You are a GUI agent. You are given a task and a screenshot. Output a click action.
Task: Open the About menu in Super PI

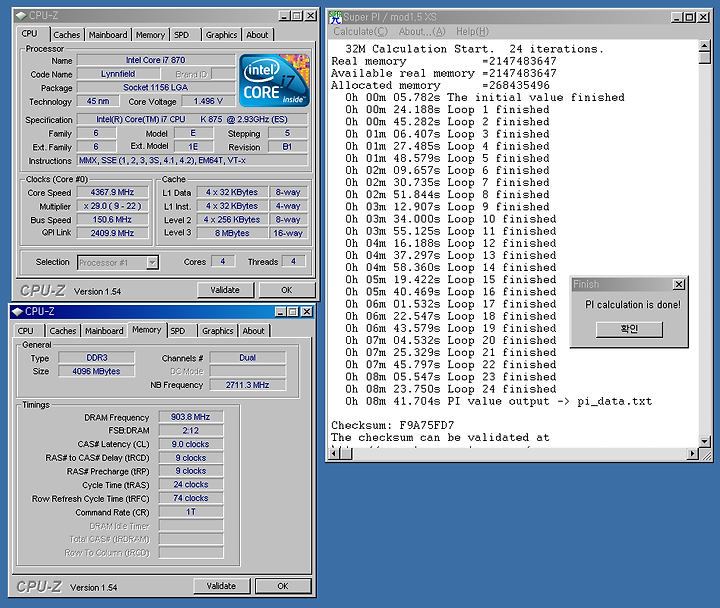422,32
